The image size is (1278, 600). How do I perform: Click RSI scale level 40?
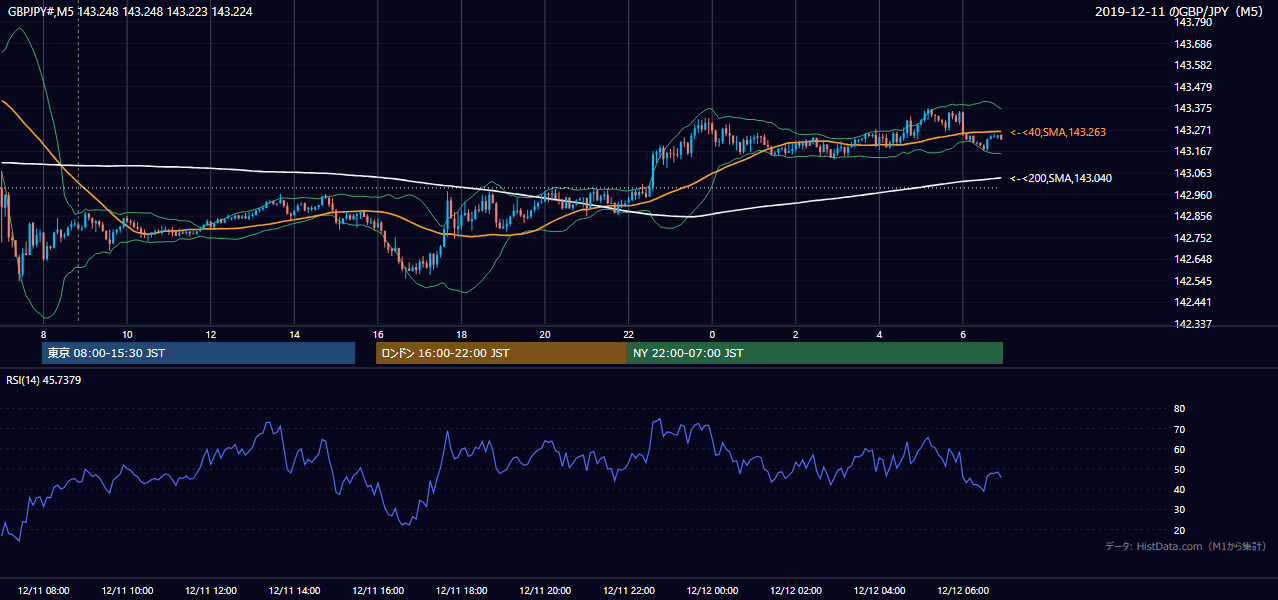[x=1179, y=489]
